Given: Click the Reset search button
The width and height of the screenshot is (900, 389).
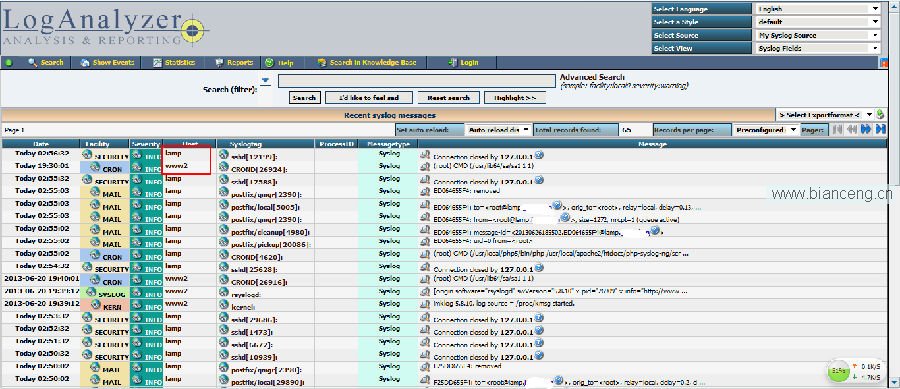Looking at the screenshot, I should [448, 98].
